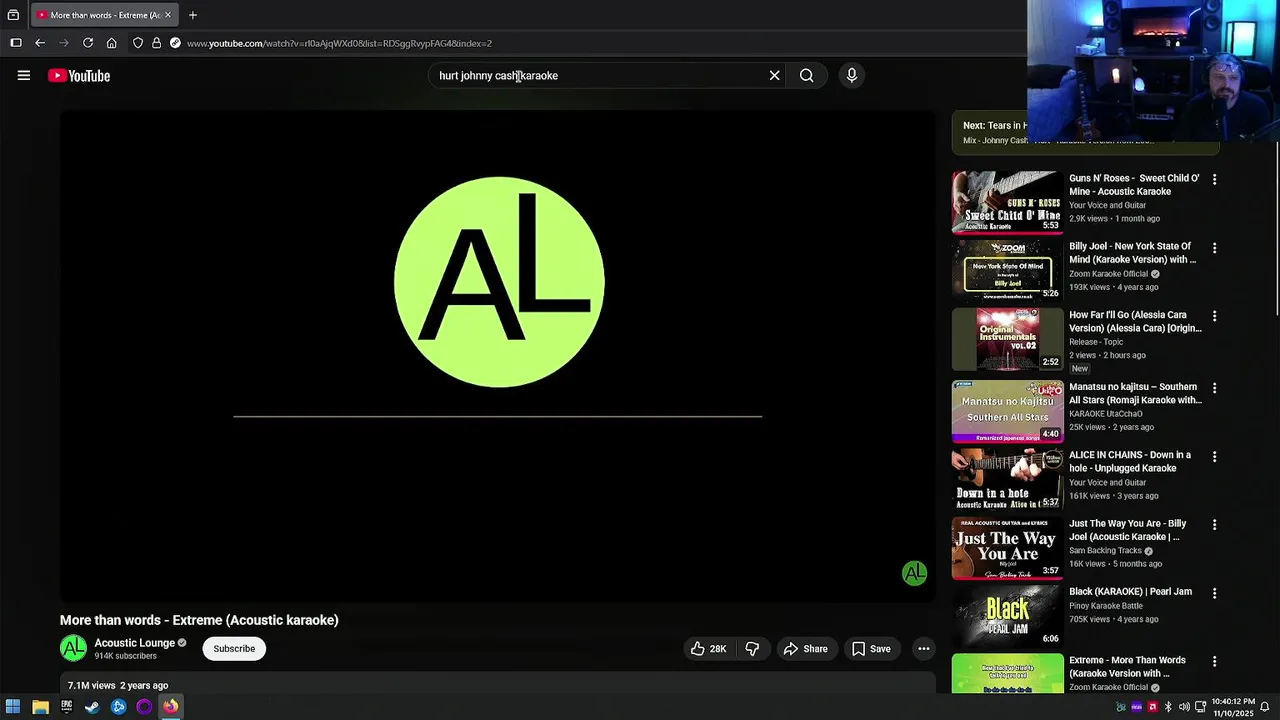Go to YouTube home via logo
Screen dimensions: 1280x720
coord(79,76)
